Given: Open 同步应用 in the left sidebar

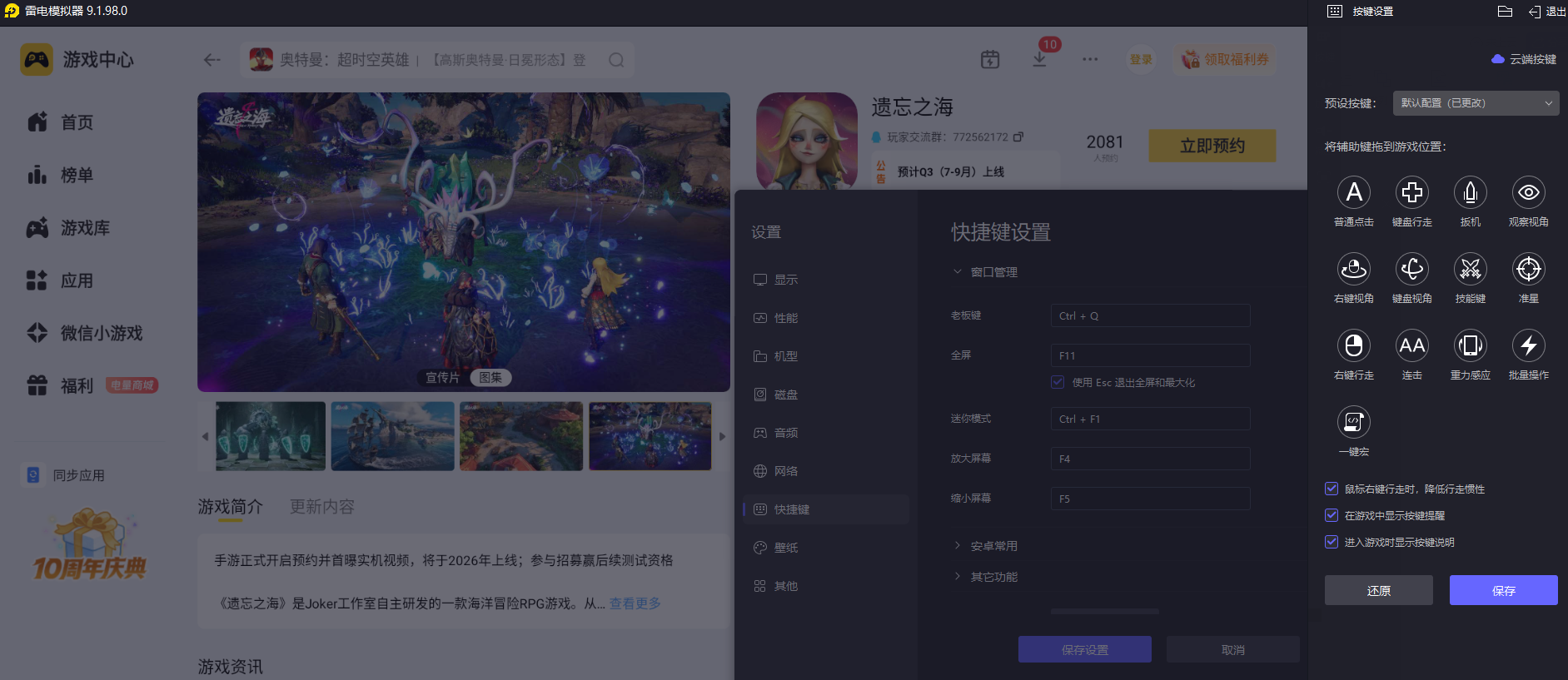Looking at the screenshot, I should pos(65,475).
